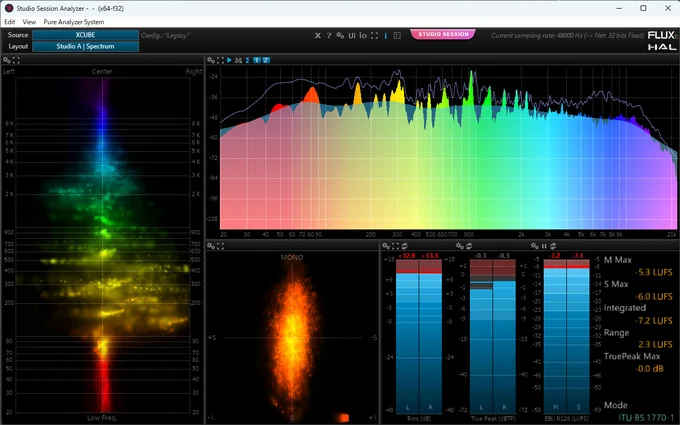Open the View menu
This screenshot has width=680, height=425.
coord(29,22)
